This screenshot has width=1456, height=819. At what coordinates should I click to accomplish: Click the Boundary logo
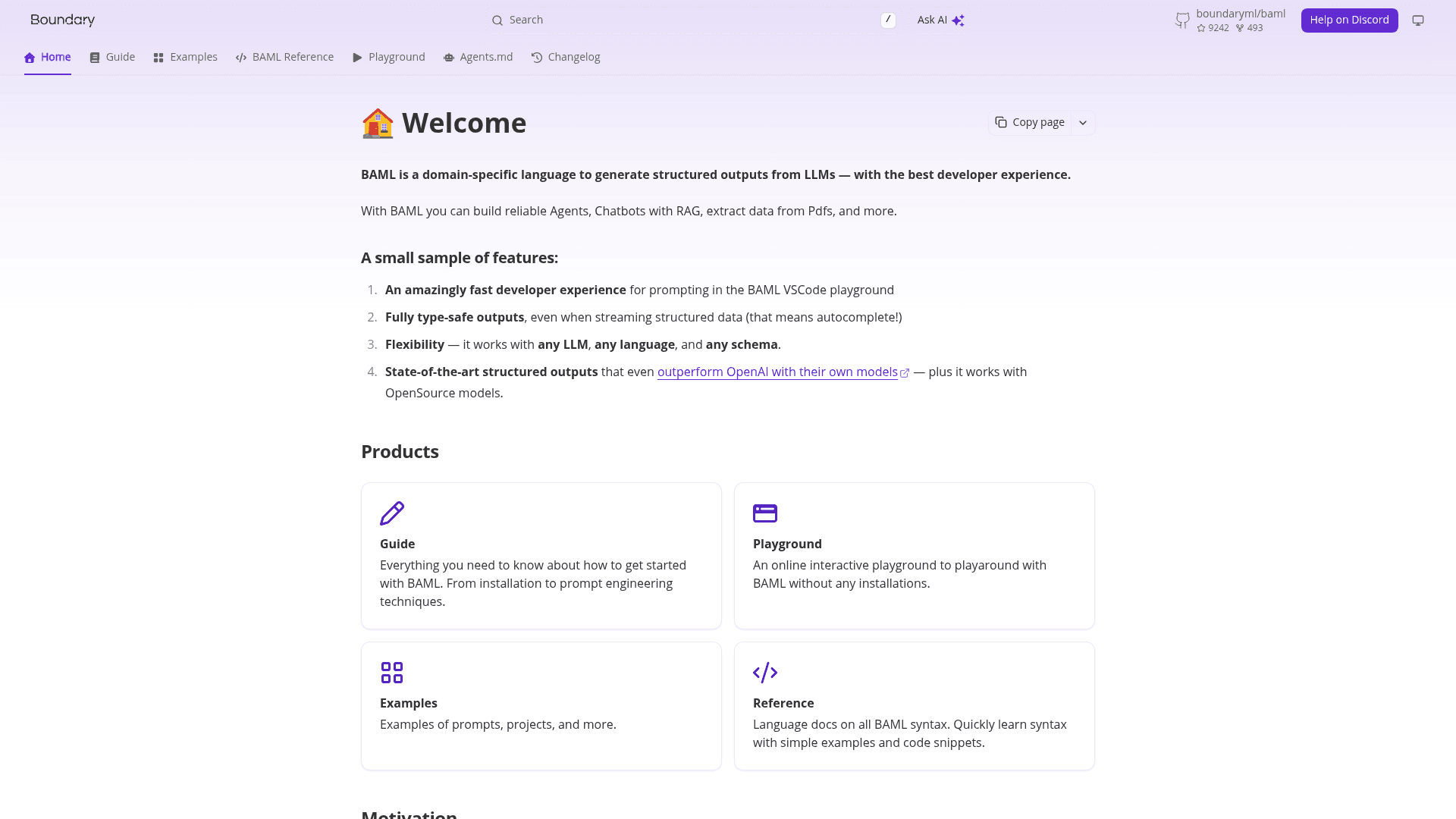click(62, 20)
